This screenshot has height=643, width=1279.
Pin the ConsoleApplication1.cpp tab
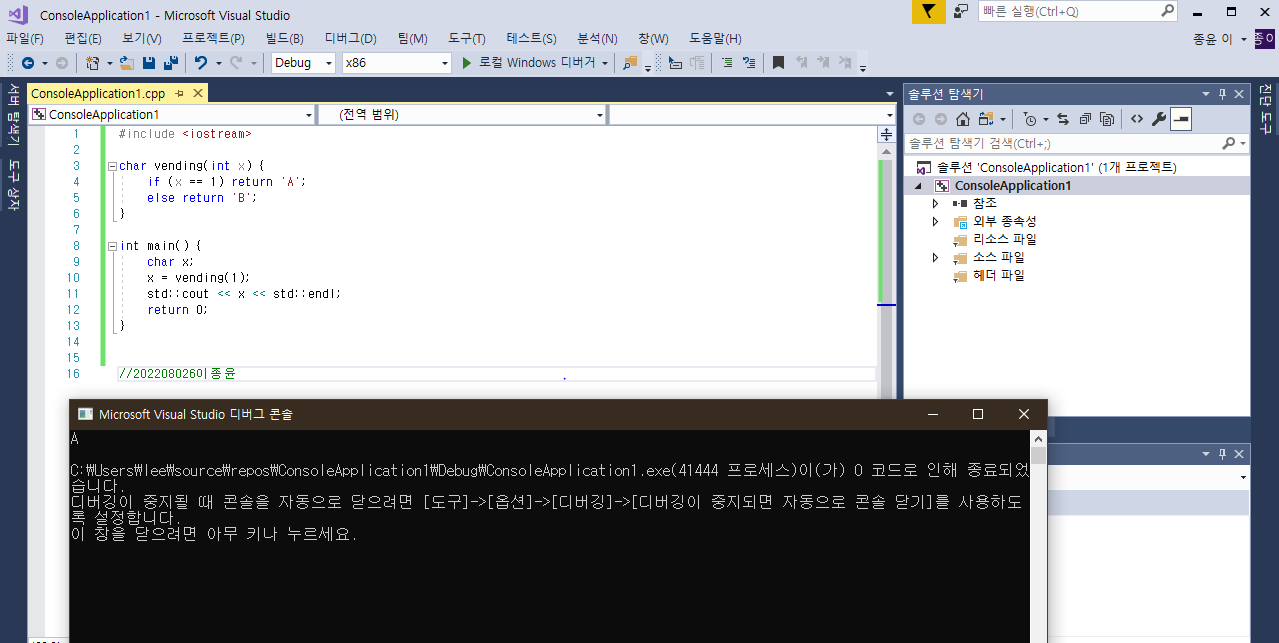(180, 93)
